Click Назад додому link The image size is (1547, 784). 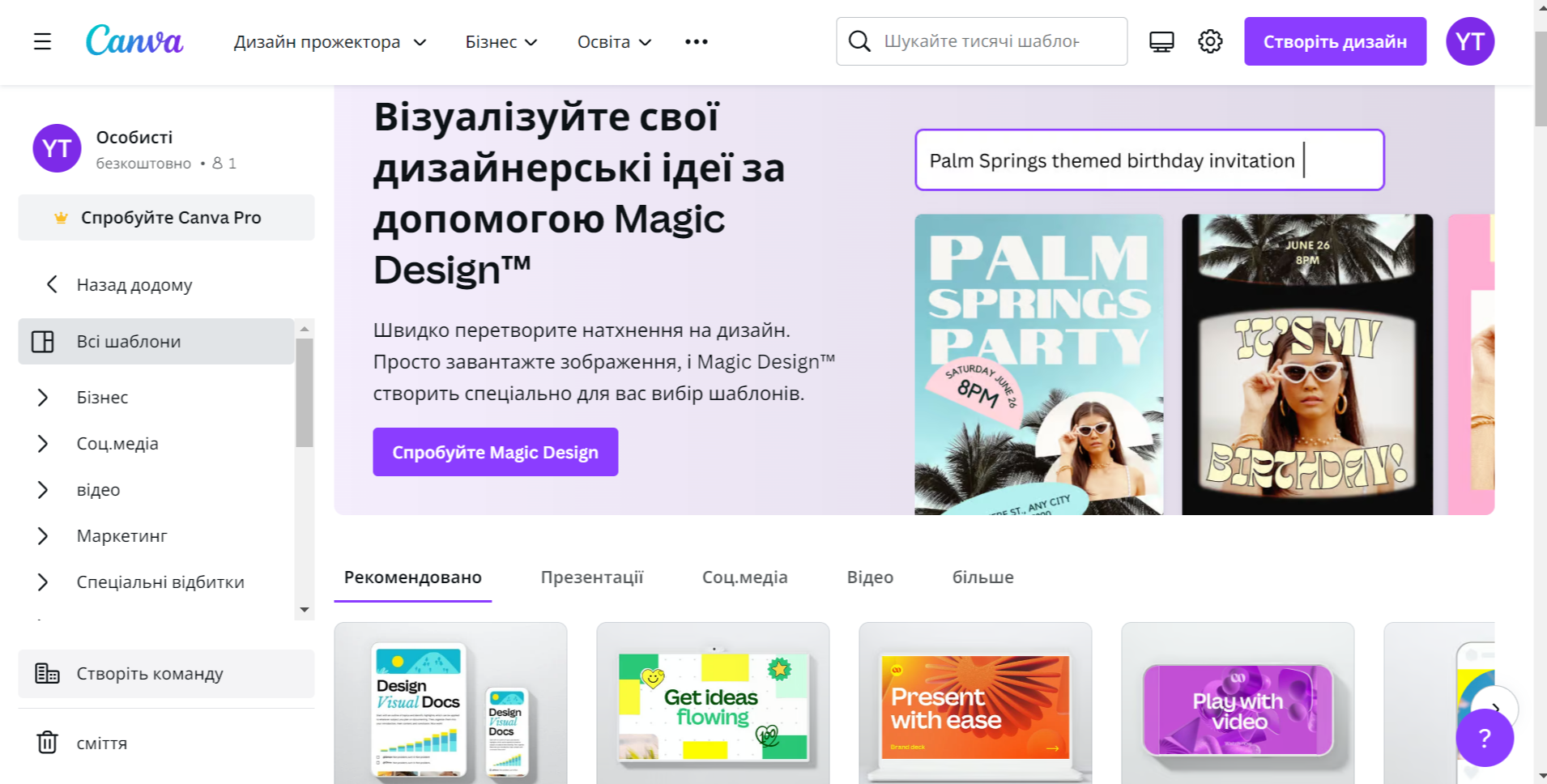tap(134, 284)
